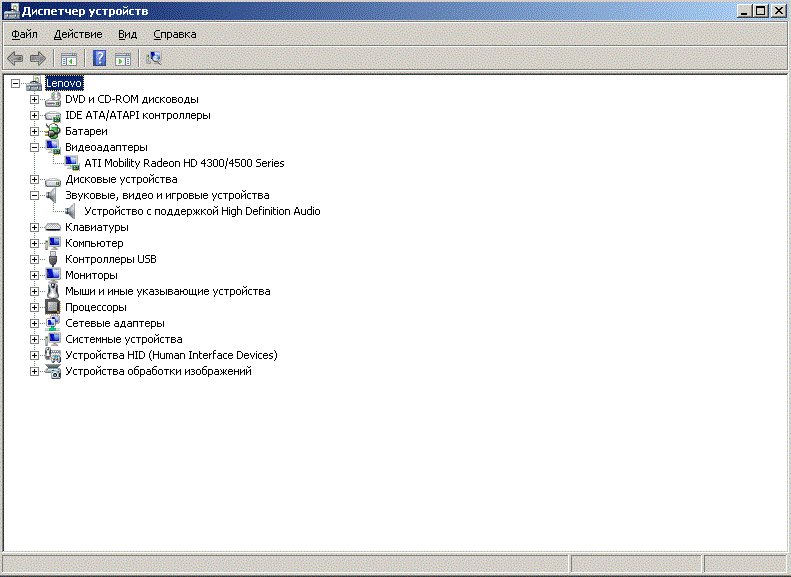This screenshot has height=577, width=791.
Task: Click the IDE ATA/ATAPI controllers icon
Action: coord(53,116)
